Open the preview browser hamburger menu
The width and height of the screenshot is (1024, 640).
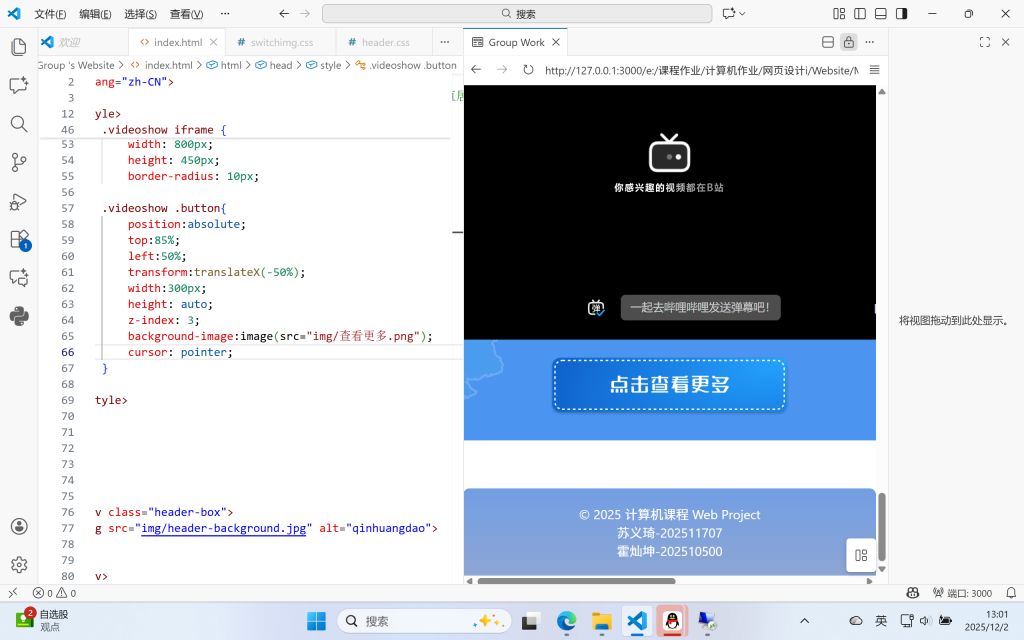874,70
